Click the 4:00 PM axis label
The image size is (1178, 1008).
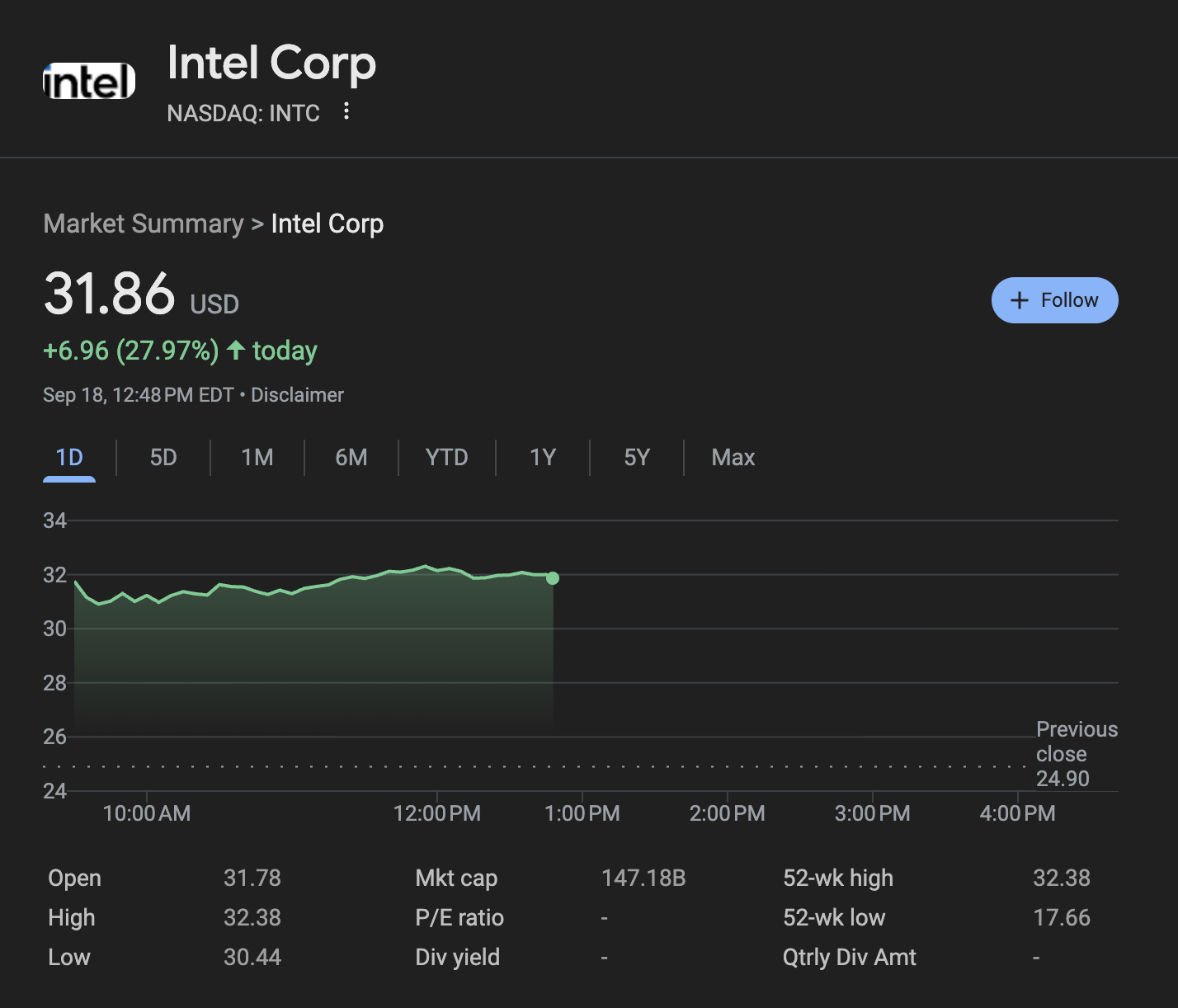(x=1017, y=813)
